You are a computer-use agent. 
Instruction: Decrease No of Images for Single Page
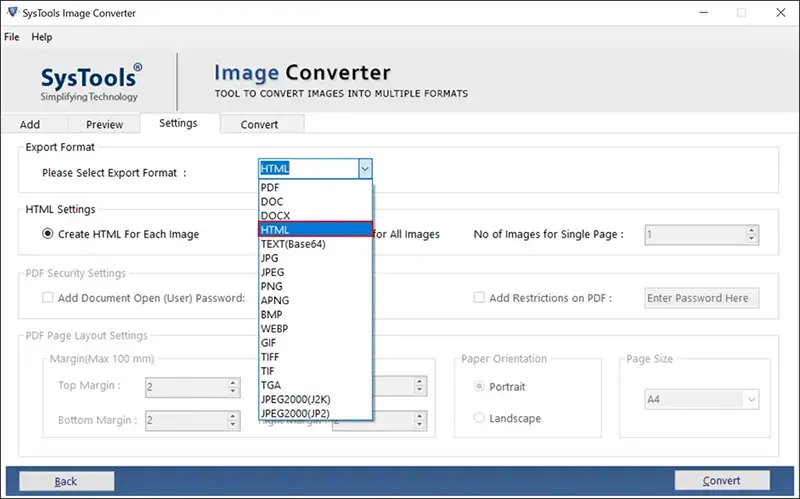pyautogui.click(x=751, y=239)
